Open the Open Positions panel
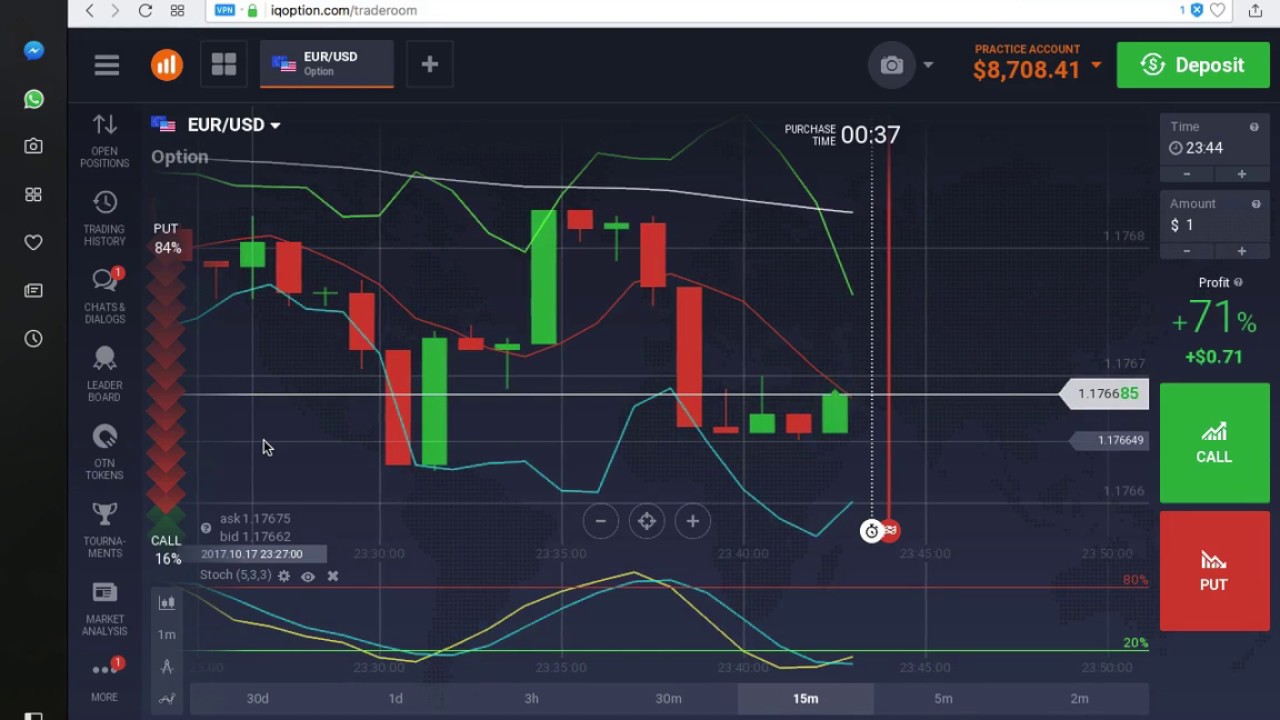The height and width of the screenshot is (720, 1280). (x=105, y=141)
